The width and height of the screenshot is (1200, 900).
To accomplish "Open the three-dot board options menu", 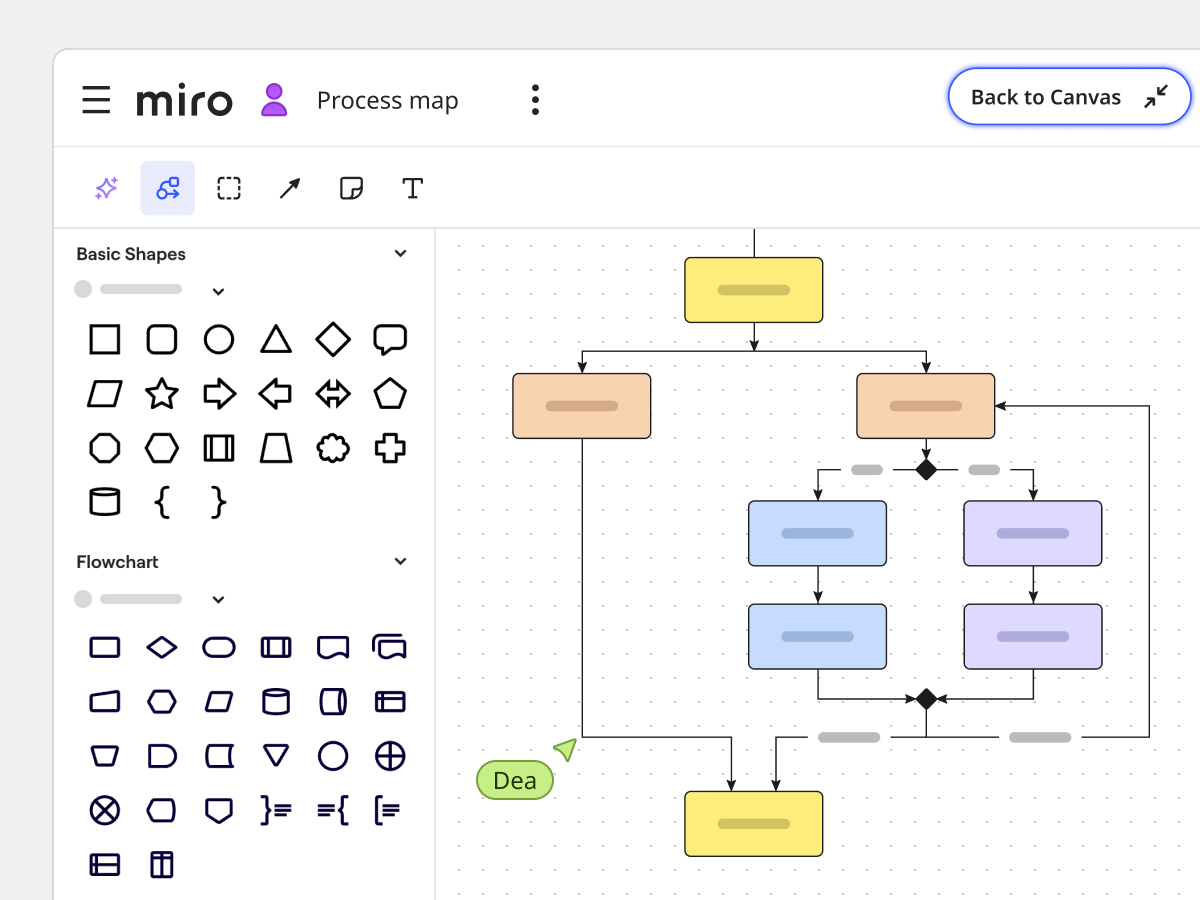I will point(536,99).
